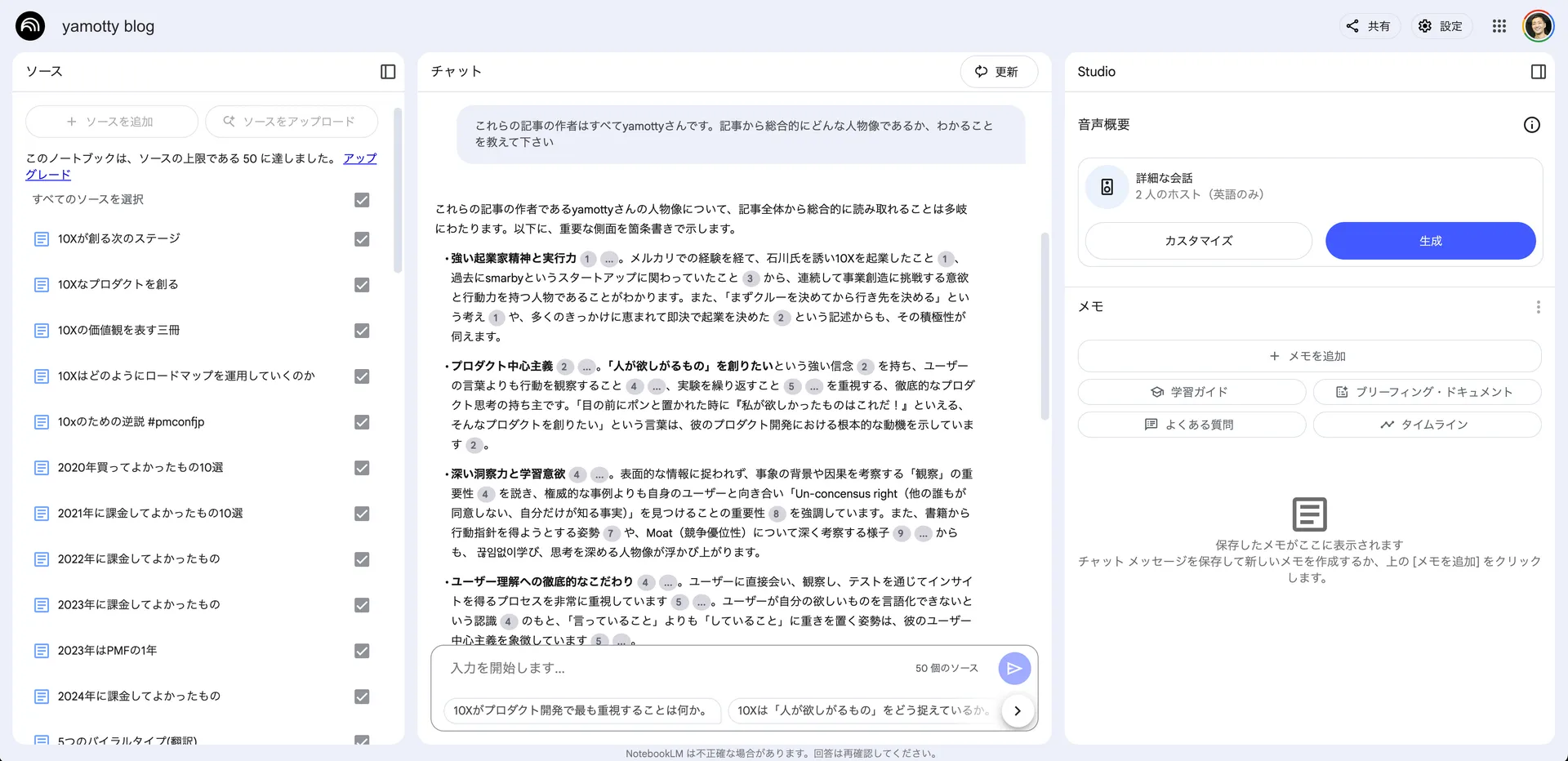Open the メモ options kebab menu
Screen dimensions: 1568x761
point(1539,307)
